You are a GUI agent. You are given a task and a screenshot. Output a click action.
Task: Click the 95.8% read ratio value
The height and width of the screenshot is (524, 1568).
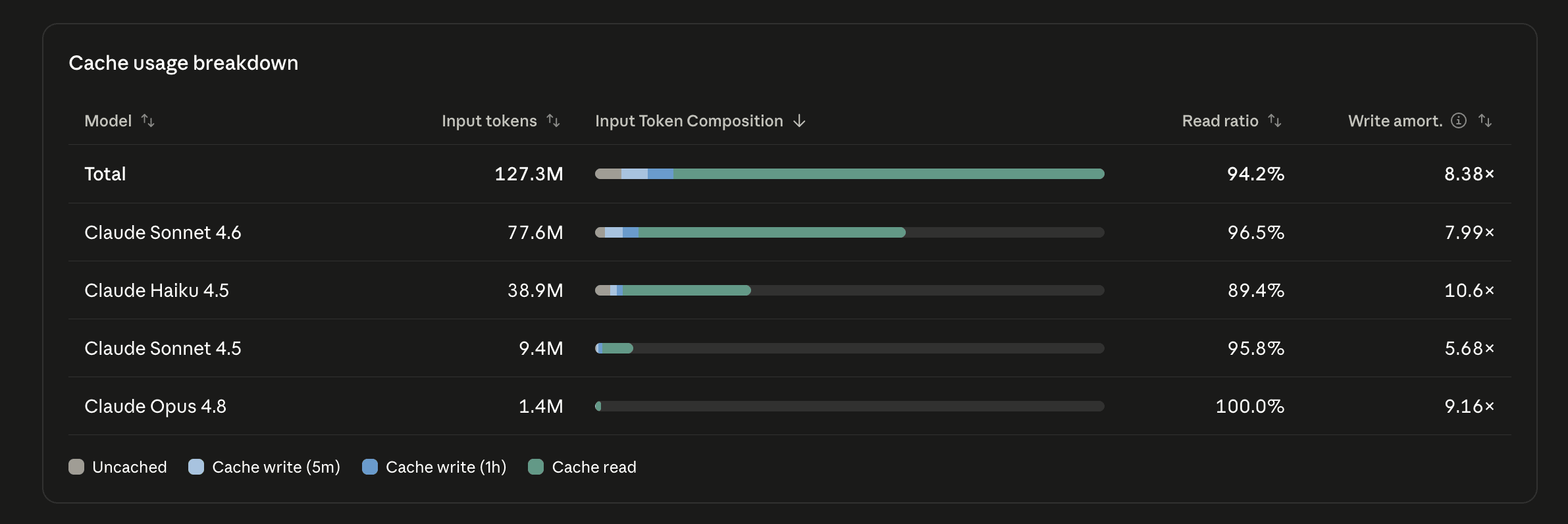coord(1256,348)
